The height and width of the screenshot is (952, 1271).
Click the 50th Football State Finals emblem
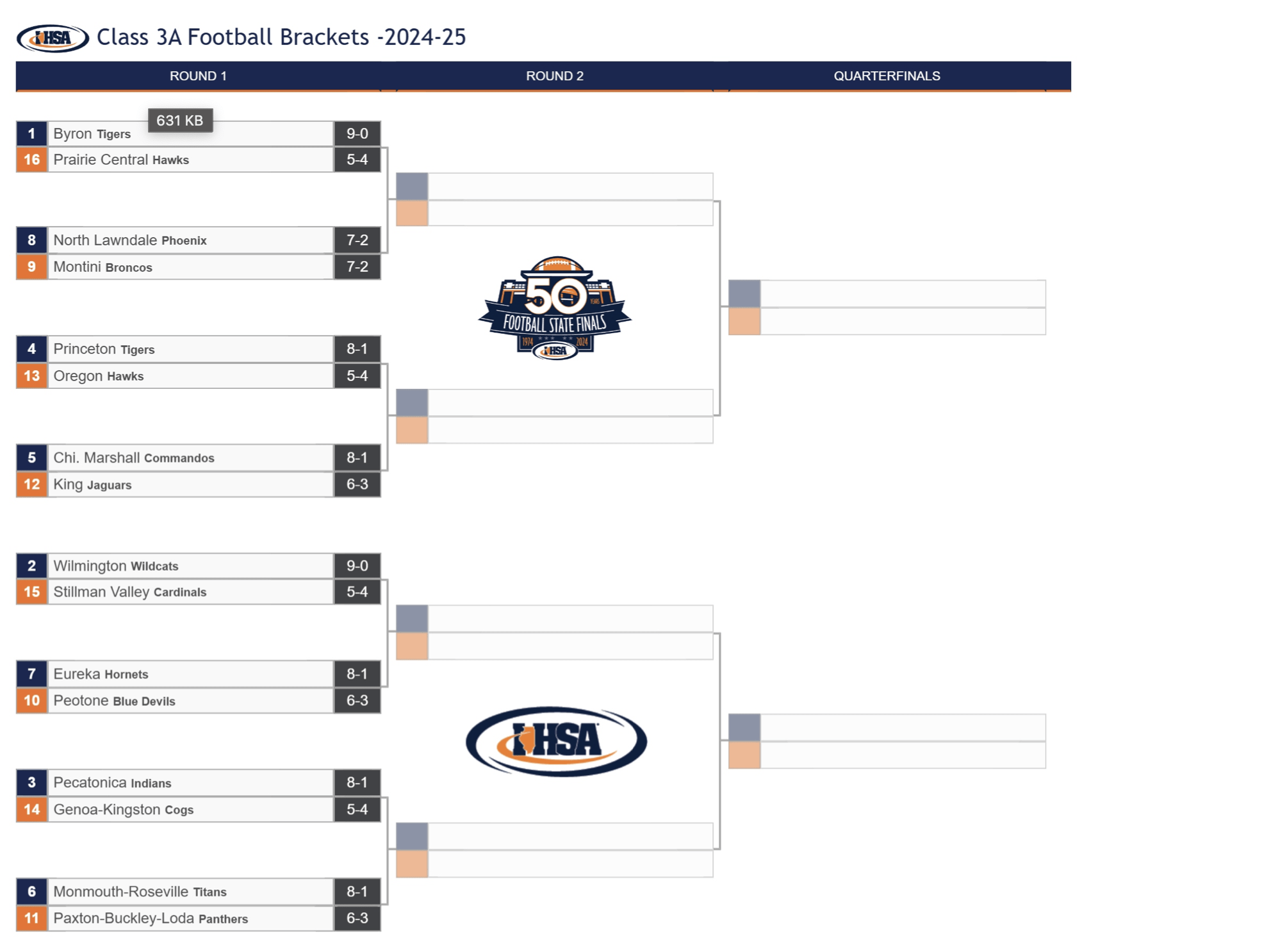(x=555, y=308)
